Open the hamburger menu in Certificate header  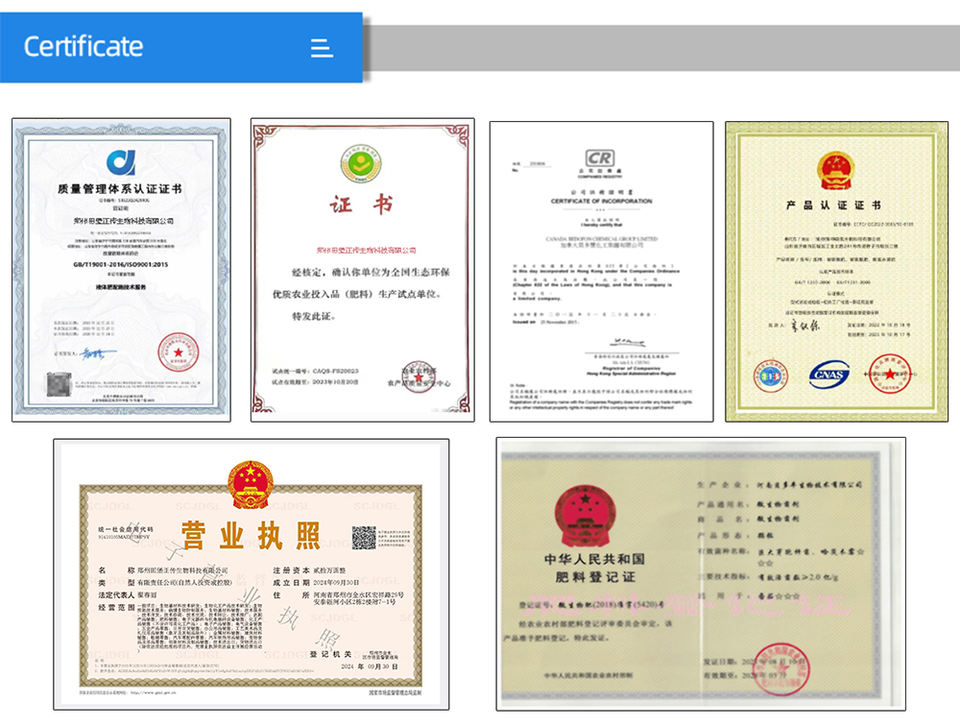click(x=321, y=48)
